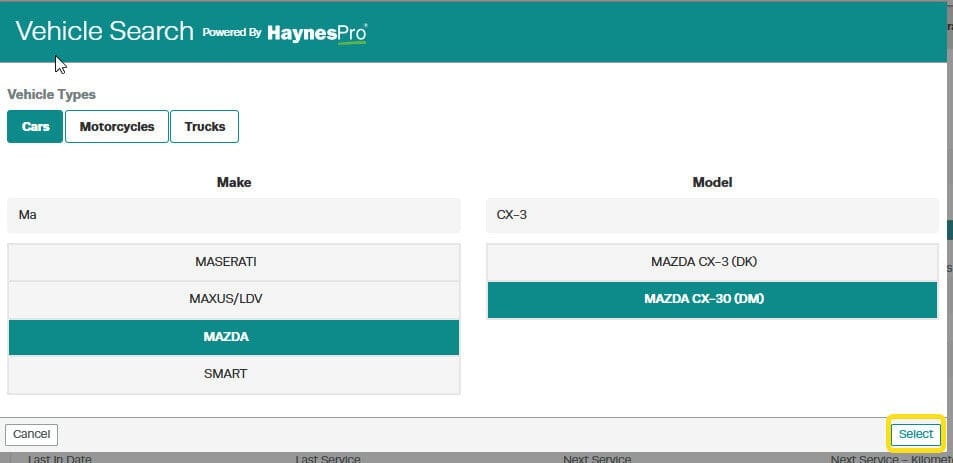
Task: Pick MAZDA CX-30 (DM) model
Action: point(712,300)
